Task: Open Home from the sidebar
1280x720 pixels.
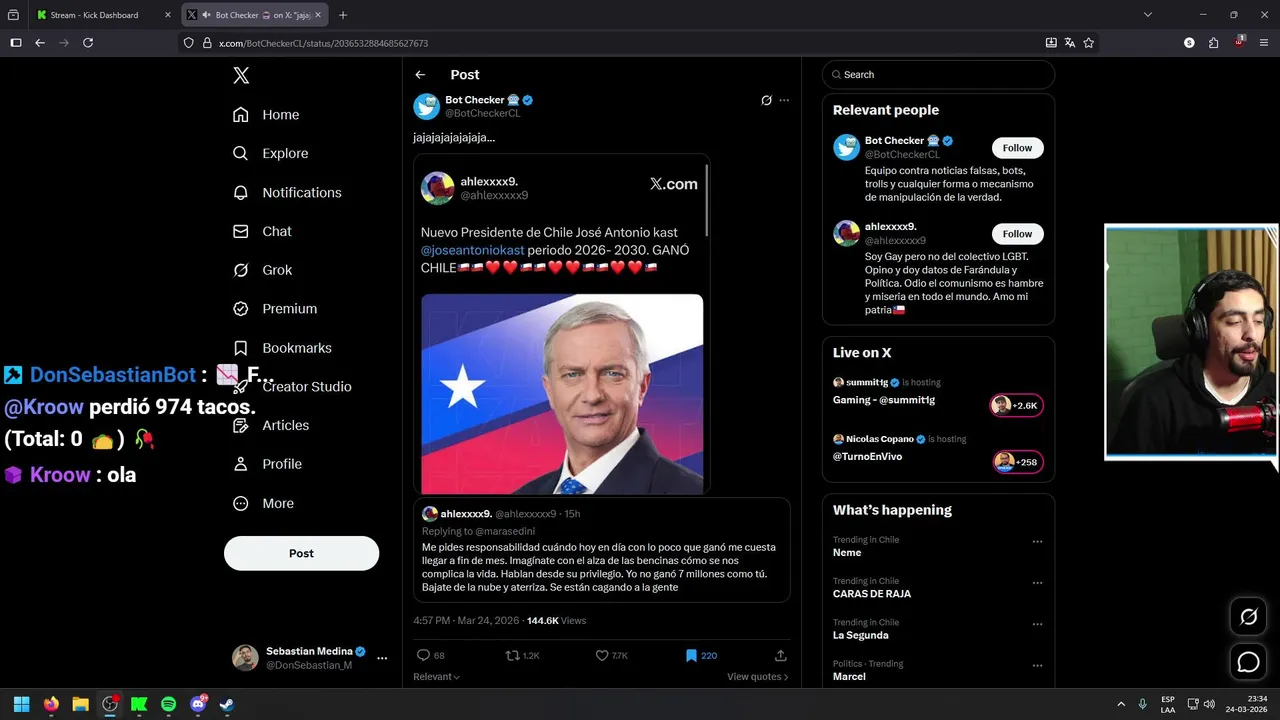Action: pos(266,115)
